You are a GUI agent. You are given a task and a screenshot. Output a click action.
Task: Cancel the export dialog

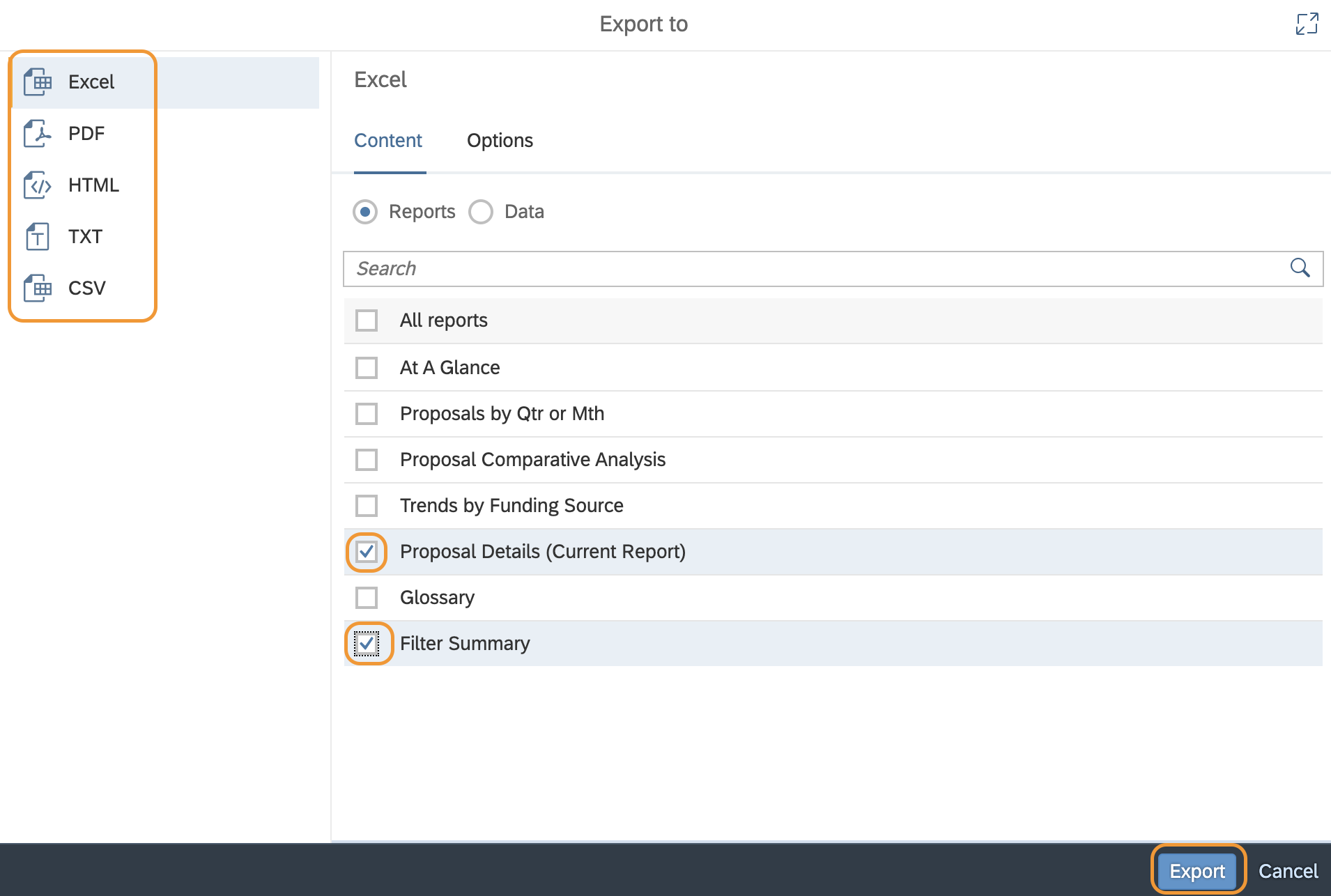pyautogui.click(x=1288, y=871)
